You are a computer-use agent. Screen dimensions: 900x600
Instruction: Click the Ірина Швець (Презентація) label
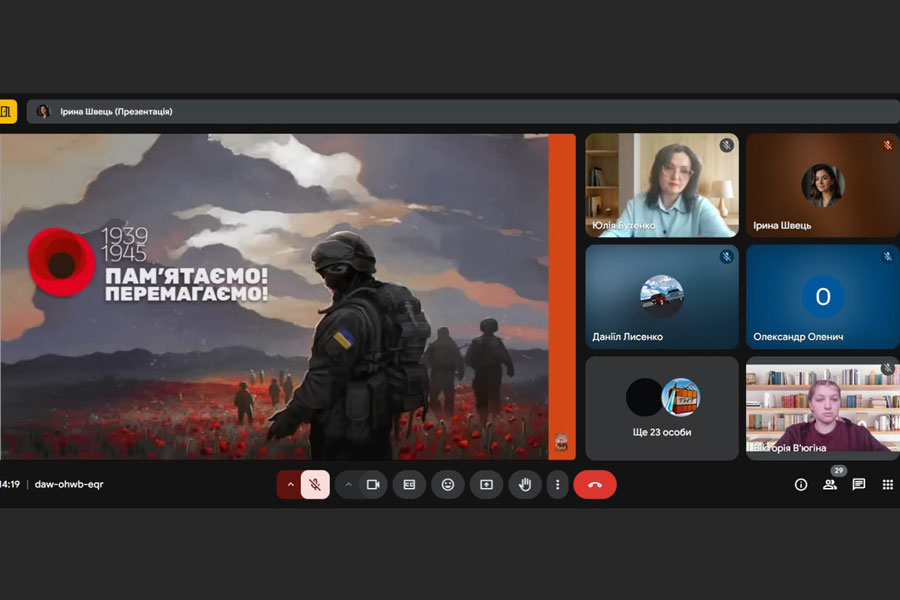pyautogui.click(x=116, y=111)
